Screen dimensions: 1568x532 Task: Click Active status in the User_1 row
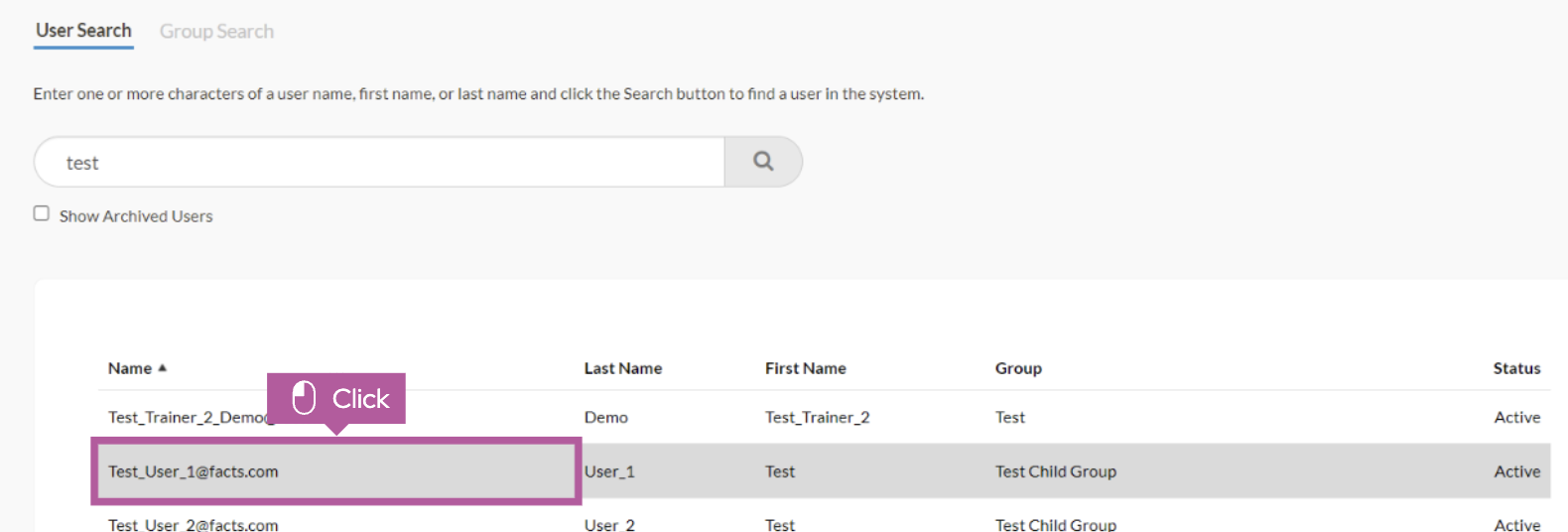tap(1516, 472)
